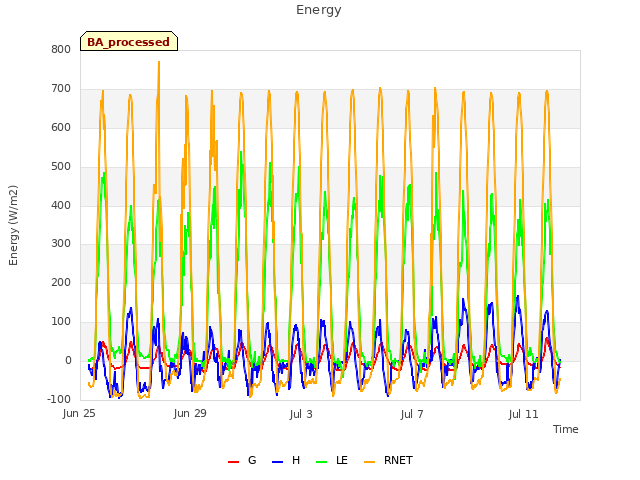Screen dimensions: 640x480
Task: Select the LE legend label
Action: pyautogui.click(x=342, y=460)
